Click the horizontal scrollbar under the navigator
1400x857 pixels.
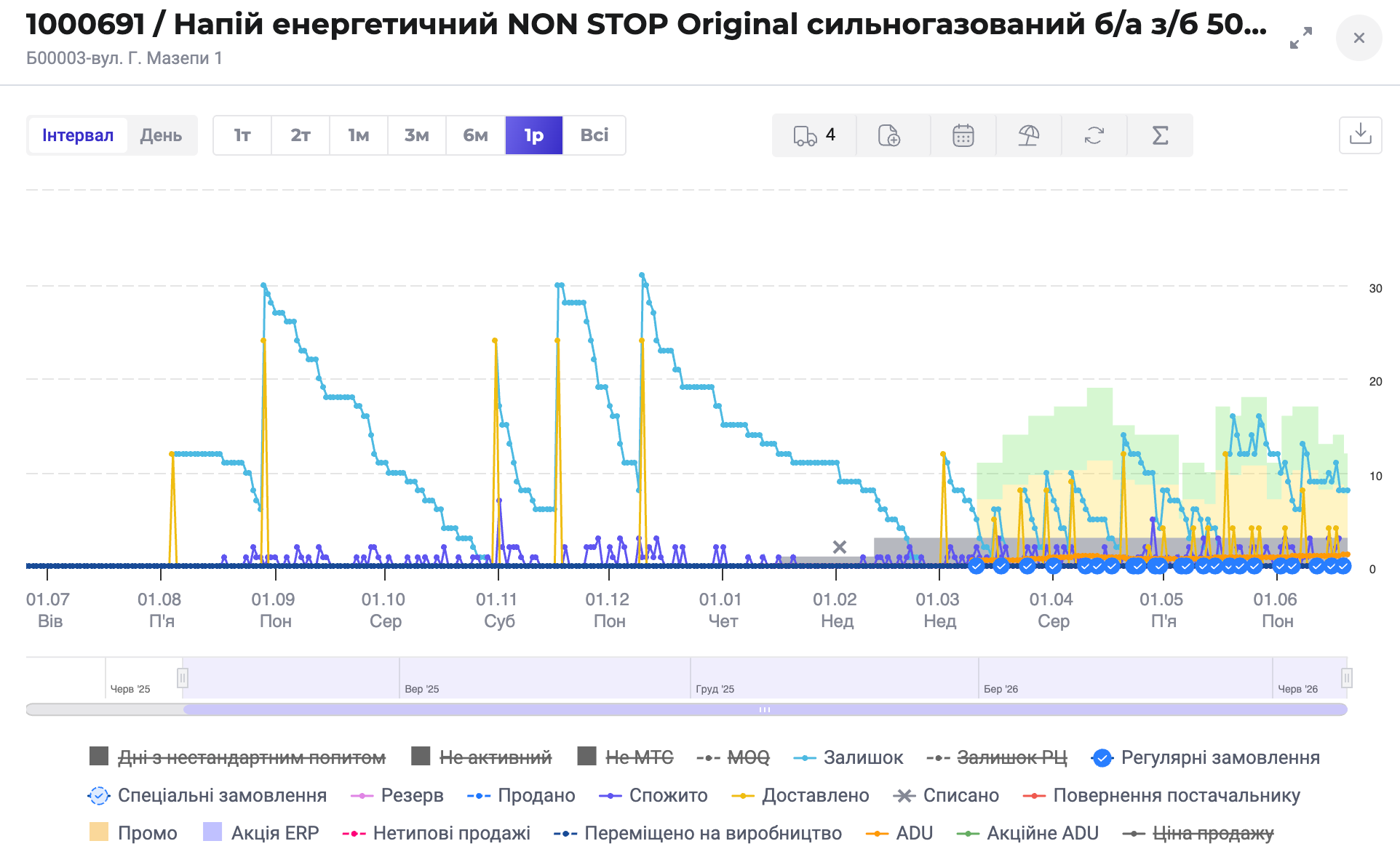tap(765, 709)
